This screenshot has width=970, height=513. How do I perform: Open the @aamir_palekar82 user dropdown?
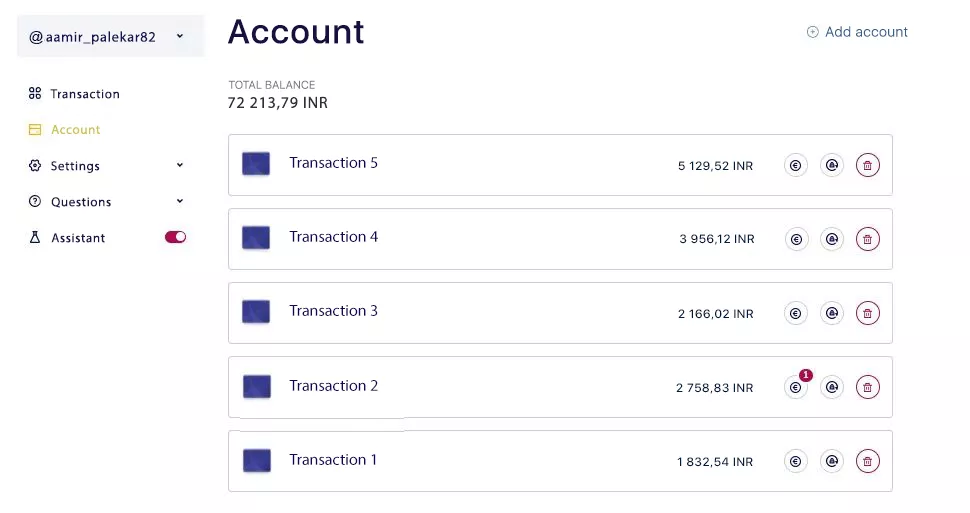point(109,37)
